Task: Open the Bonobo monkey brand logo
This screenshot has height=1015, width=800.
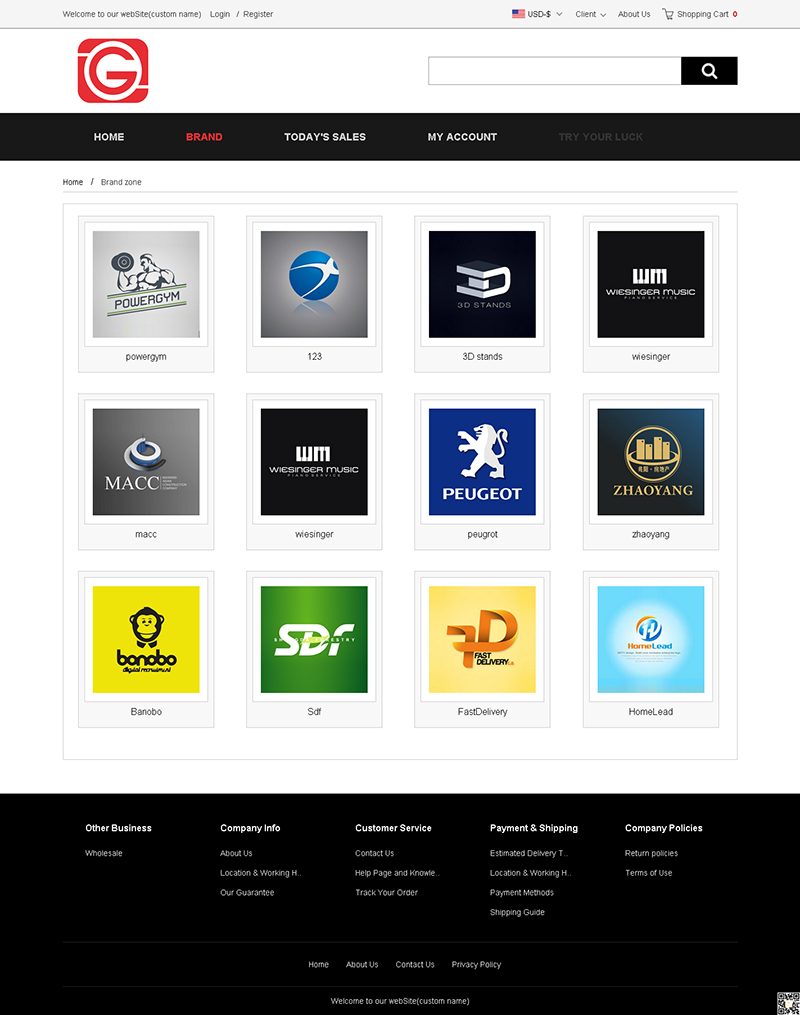Action: pyautogui.click(x=146, y=640)
